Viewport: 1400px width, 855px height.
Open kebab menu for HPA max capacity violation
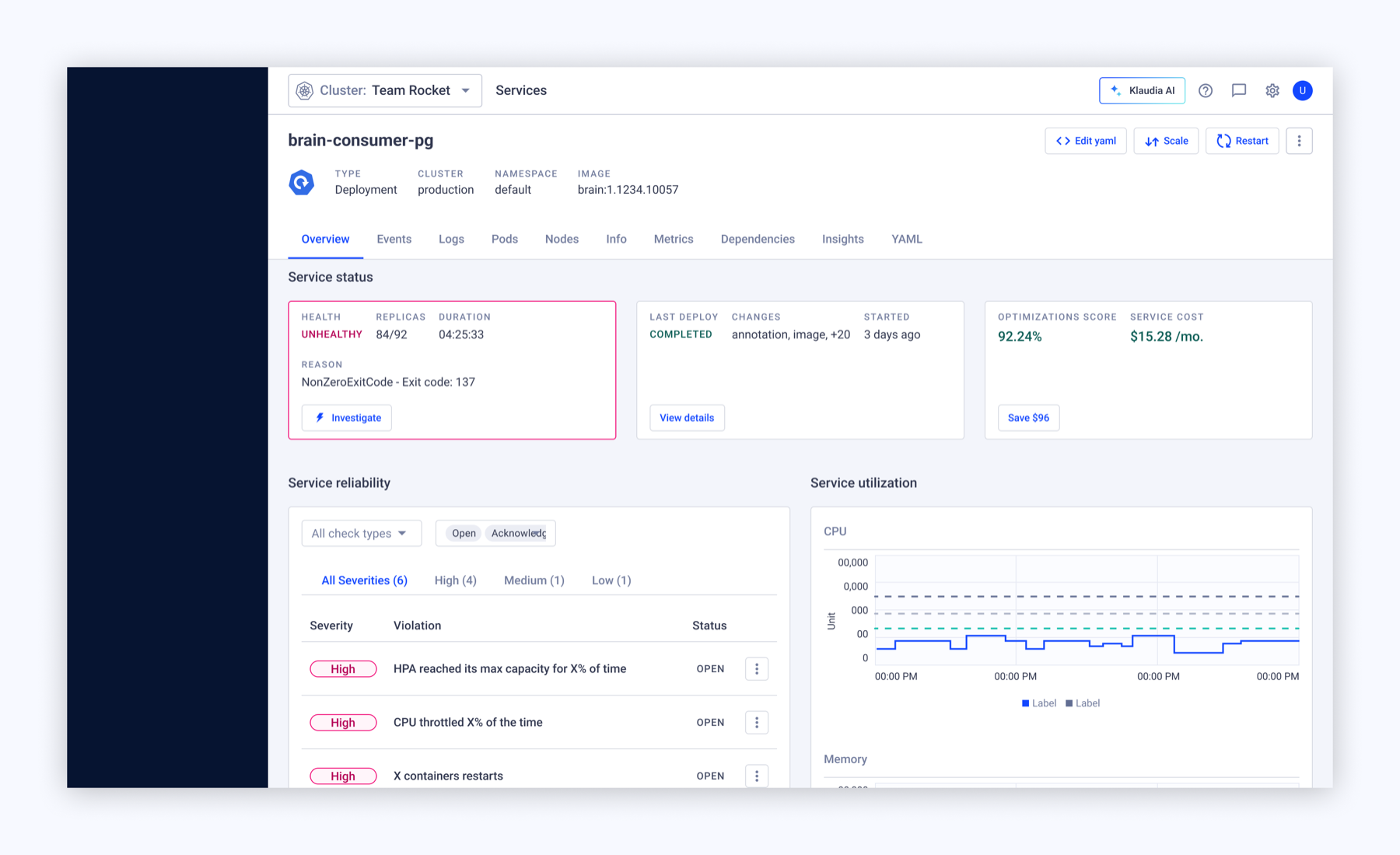(757, 669)
